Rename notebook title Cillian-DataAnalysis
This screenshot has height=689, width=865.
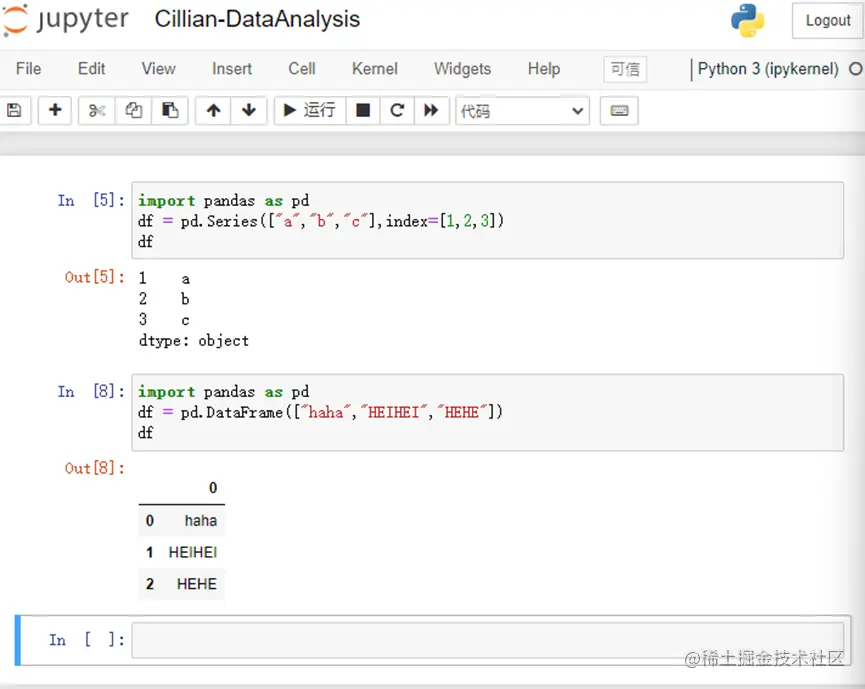point(257,19)
